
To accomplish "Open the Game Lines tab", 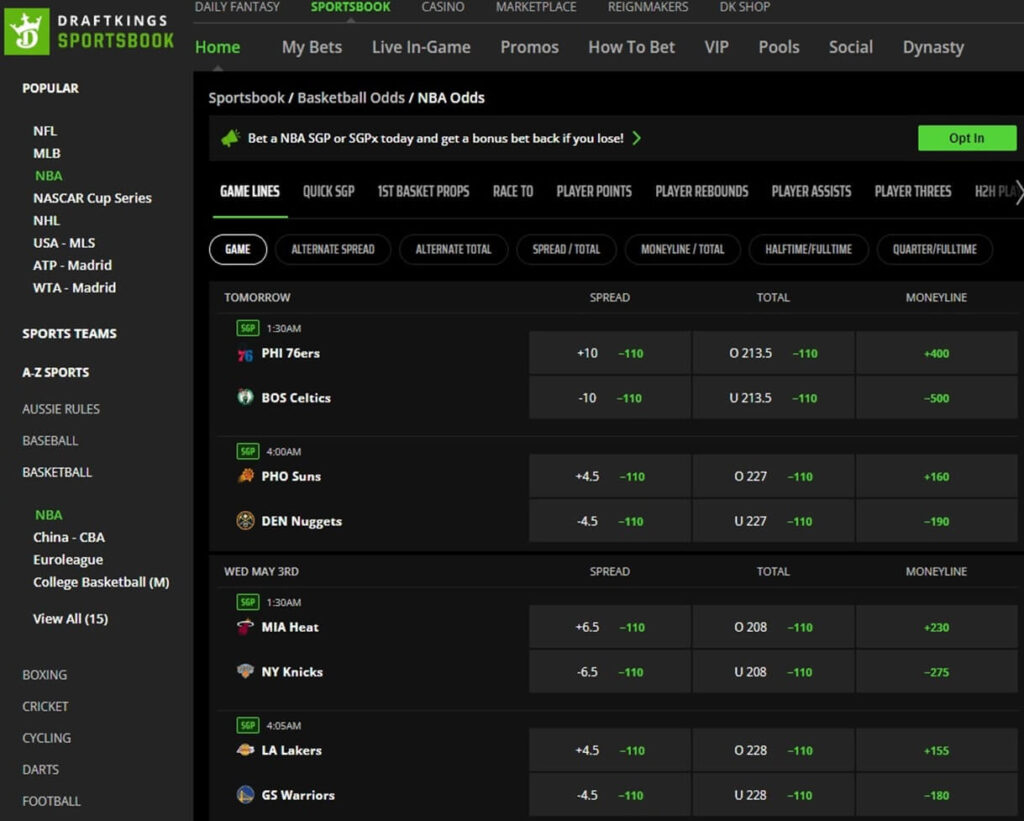I will click(x=250, y=191).
